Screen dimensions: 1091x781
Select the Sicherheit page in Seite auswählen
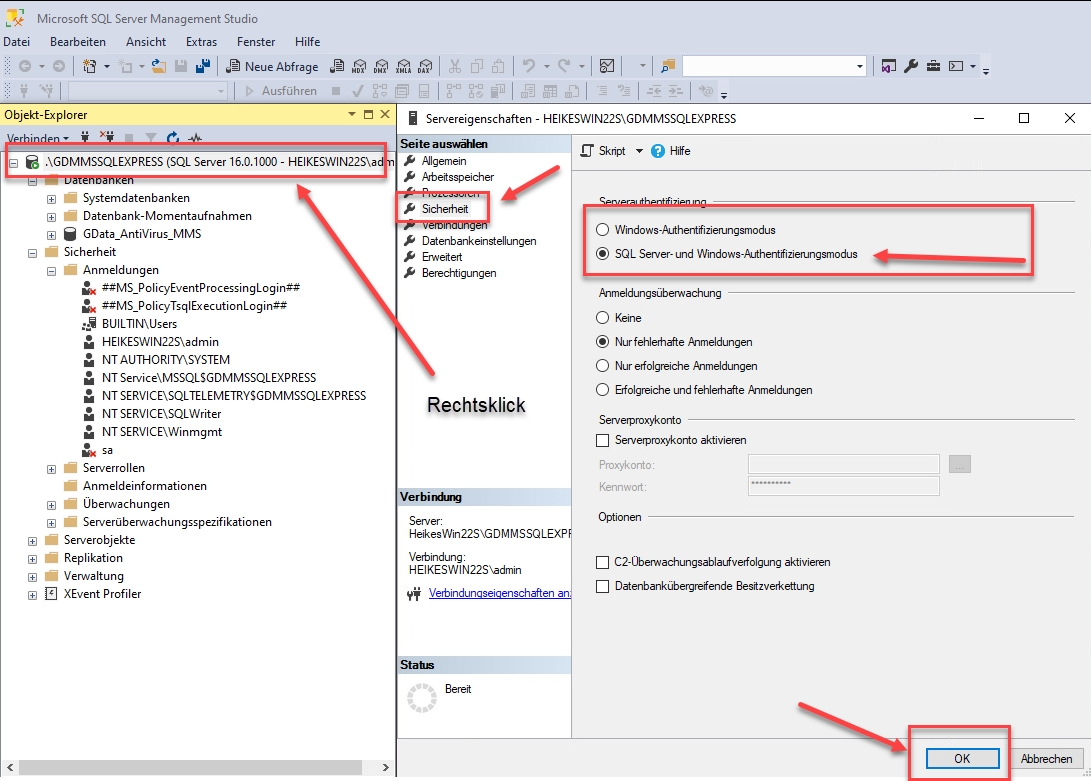445,209
